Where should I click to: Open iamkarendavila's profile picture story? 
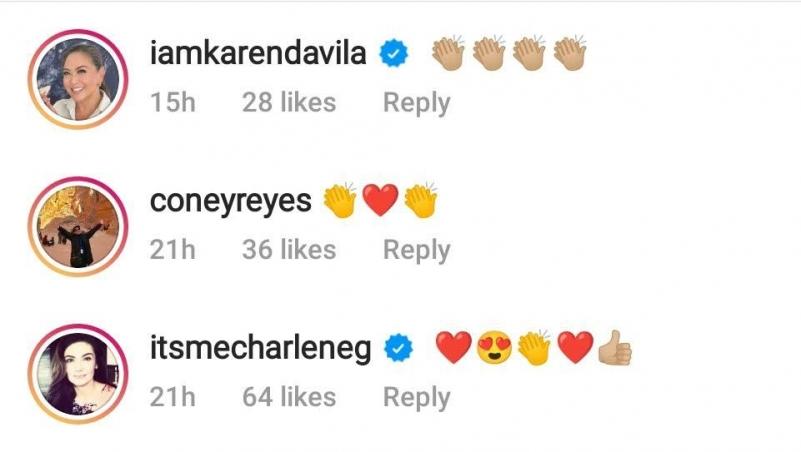pyautogui.click(x=78, y=79)
